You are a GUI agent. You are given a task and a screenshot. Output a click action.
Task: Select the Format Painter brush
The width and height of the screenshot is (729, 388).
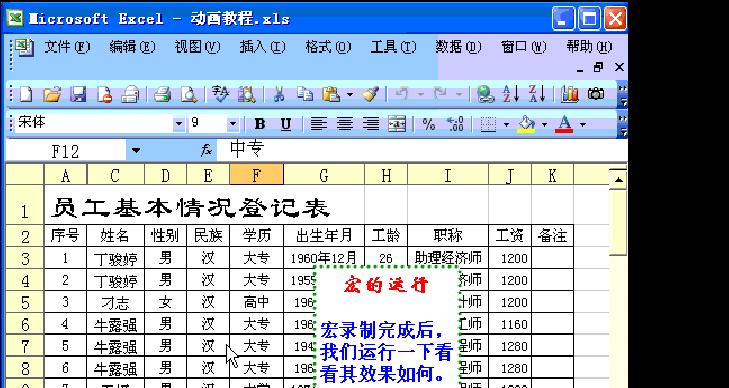tap(371, 94)
